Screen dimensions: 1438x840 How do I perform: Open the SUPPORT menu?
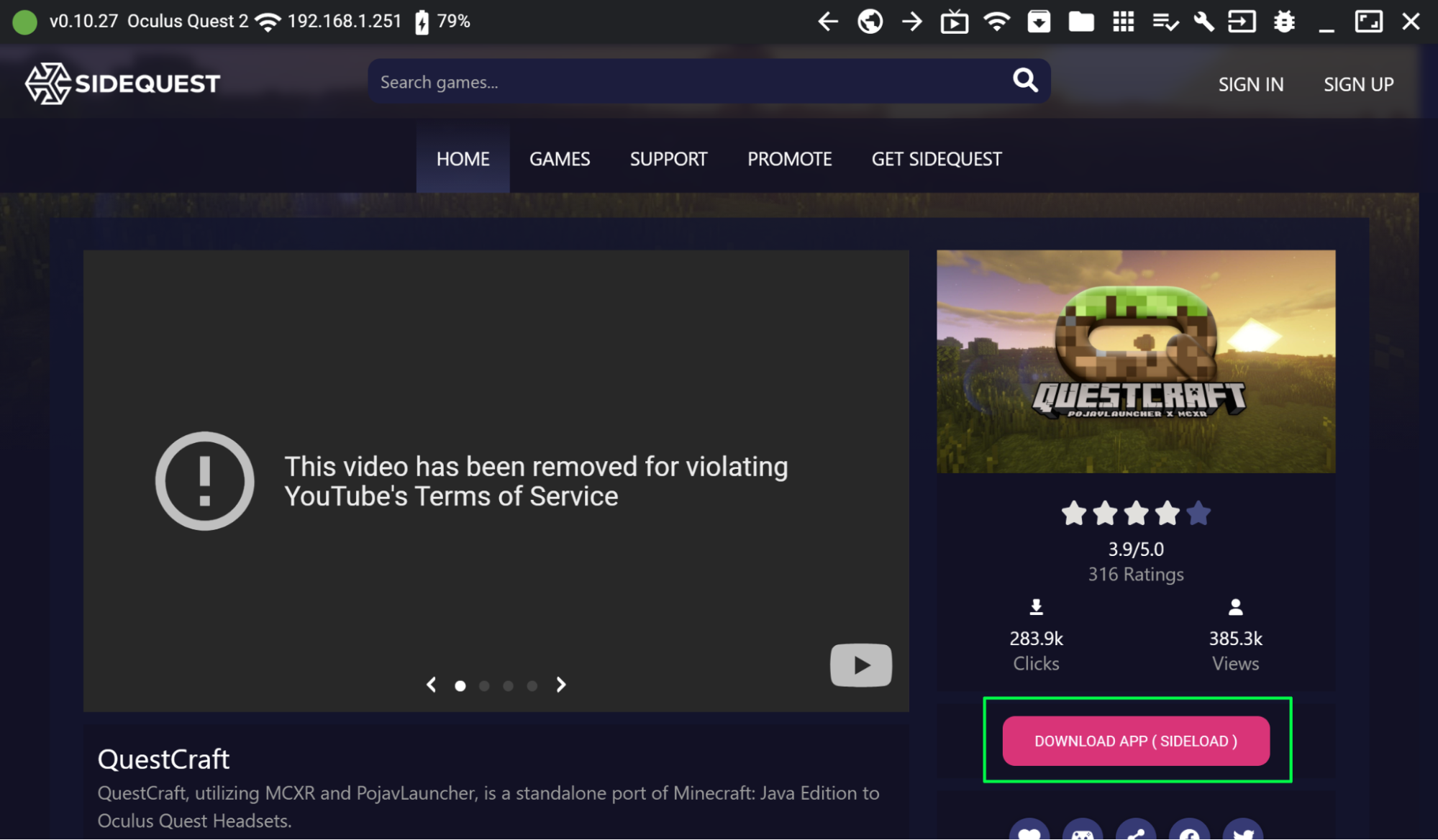pos(668,159)
